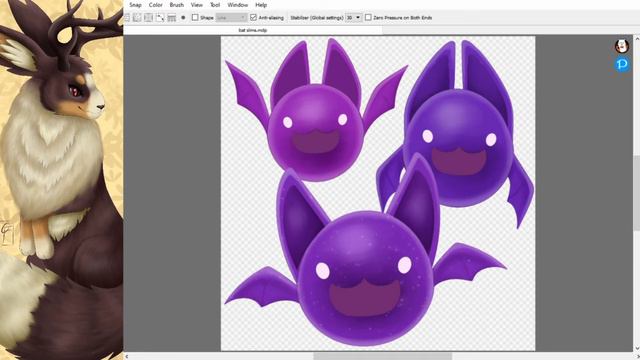Open the View menu
This screenshot has height=360, width=640.
196,5
